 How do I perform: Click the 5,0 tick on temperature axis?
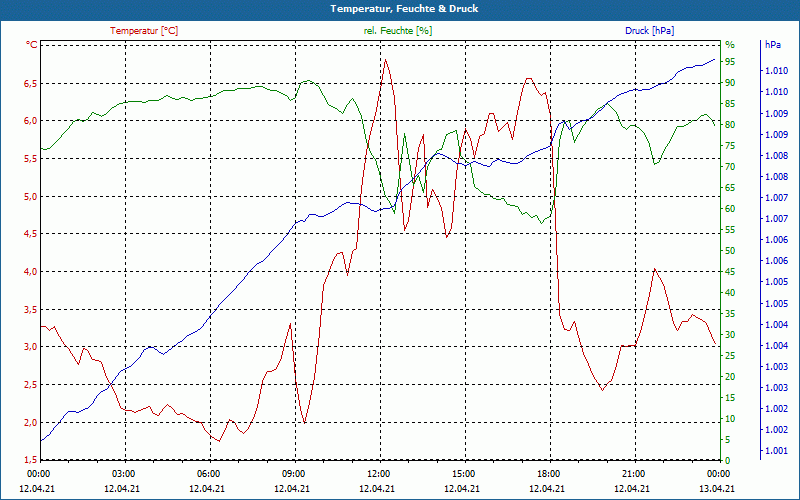tap(31, 196)
